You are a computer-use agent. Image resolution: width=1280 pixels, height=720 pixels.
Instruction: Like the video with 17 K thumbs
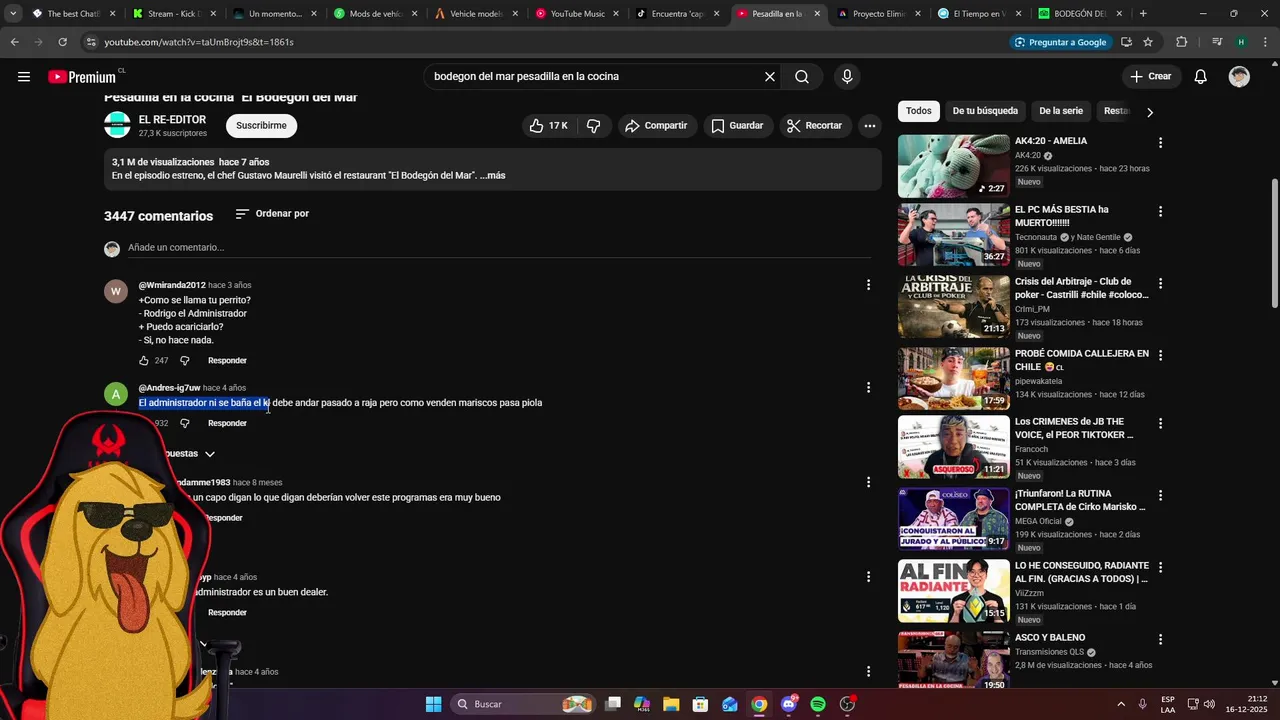tap(548, 126)
